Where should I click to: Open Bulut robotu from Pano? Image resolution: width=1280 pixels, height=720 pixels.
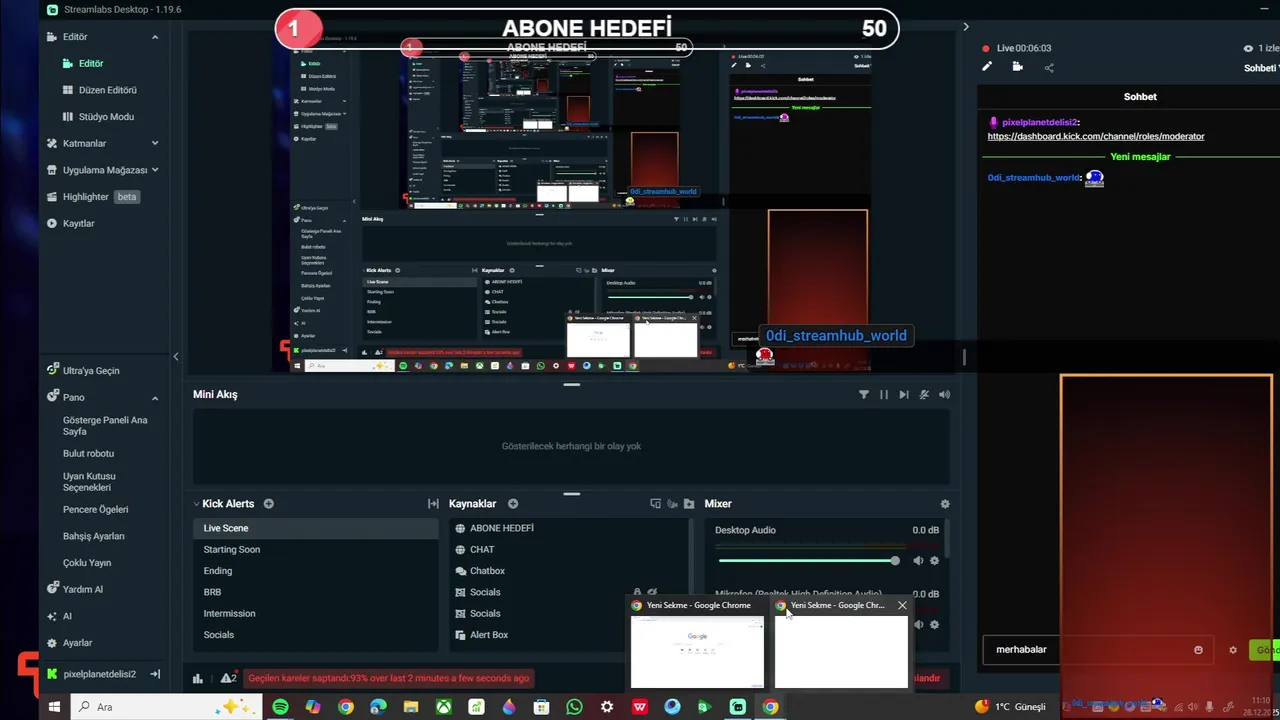pyautogui.click(x=88, y=453)
